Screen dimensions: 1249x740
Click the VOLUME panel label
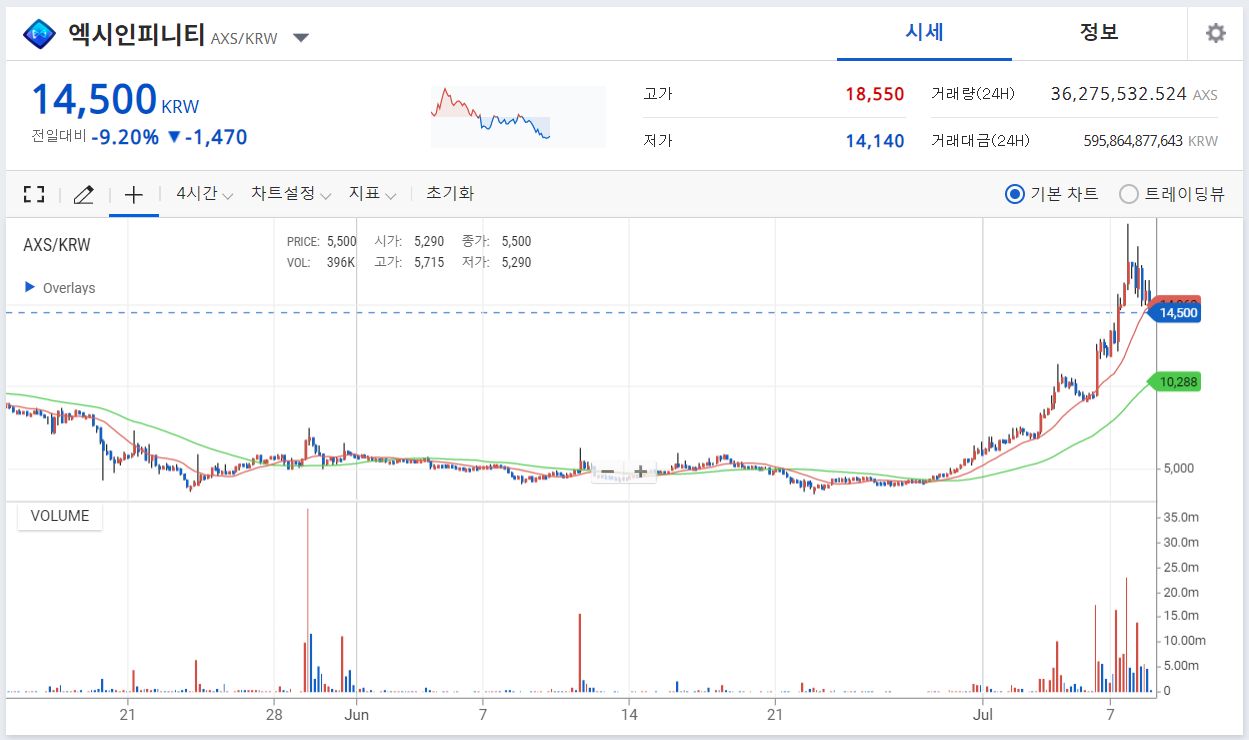(60, 516)
